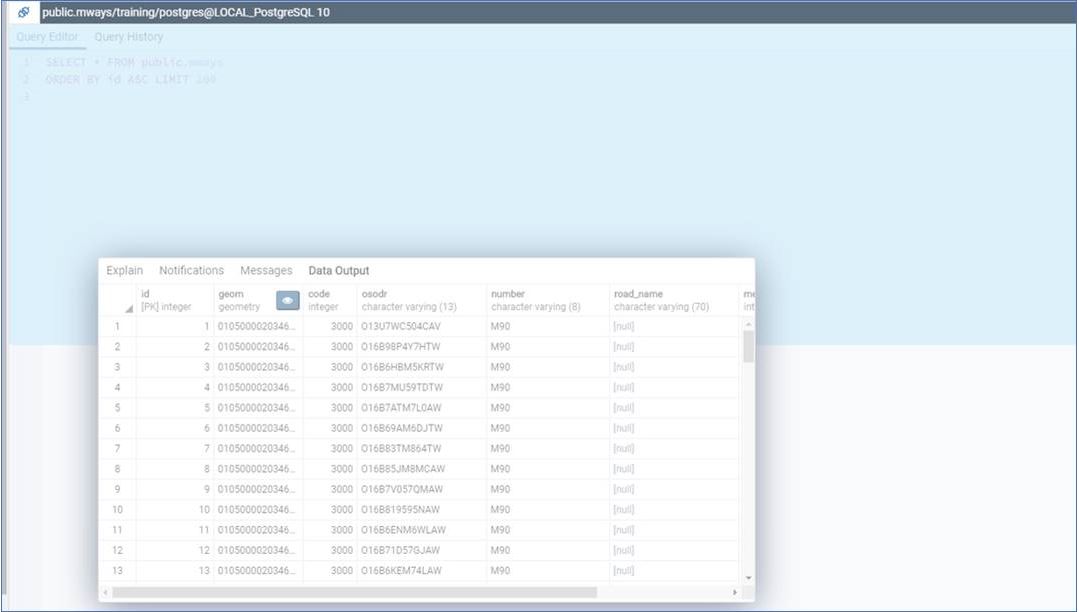Open the Messages tab
The image size is (1079, 612).
pos(266,271)
